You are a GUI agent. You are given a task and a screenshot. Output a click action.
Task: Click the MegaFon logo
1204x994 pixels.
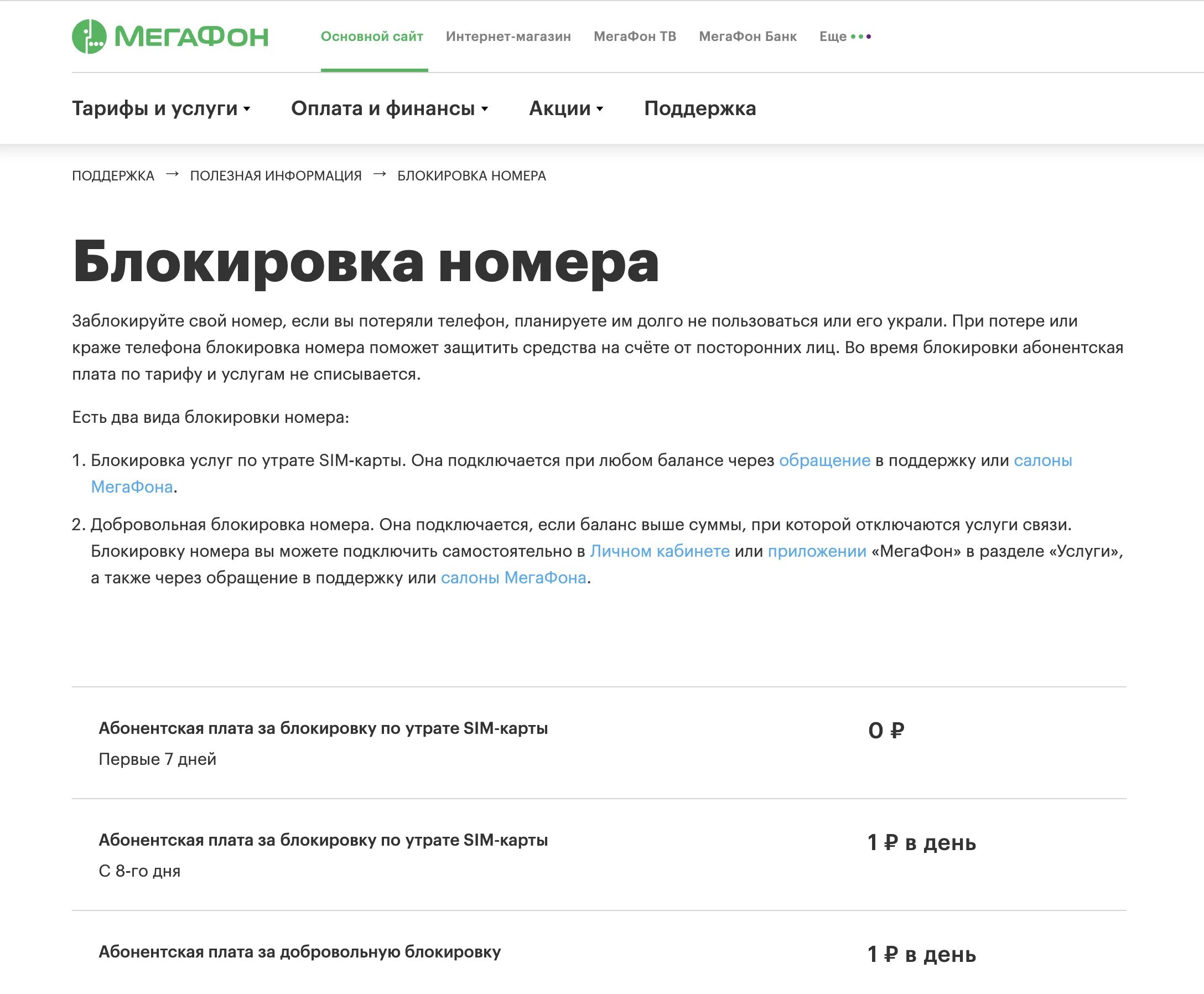[170, 37]
